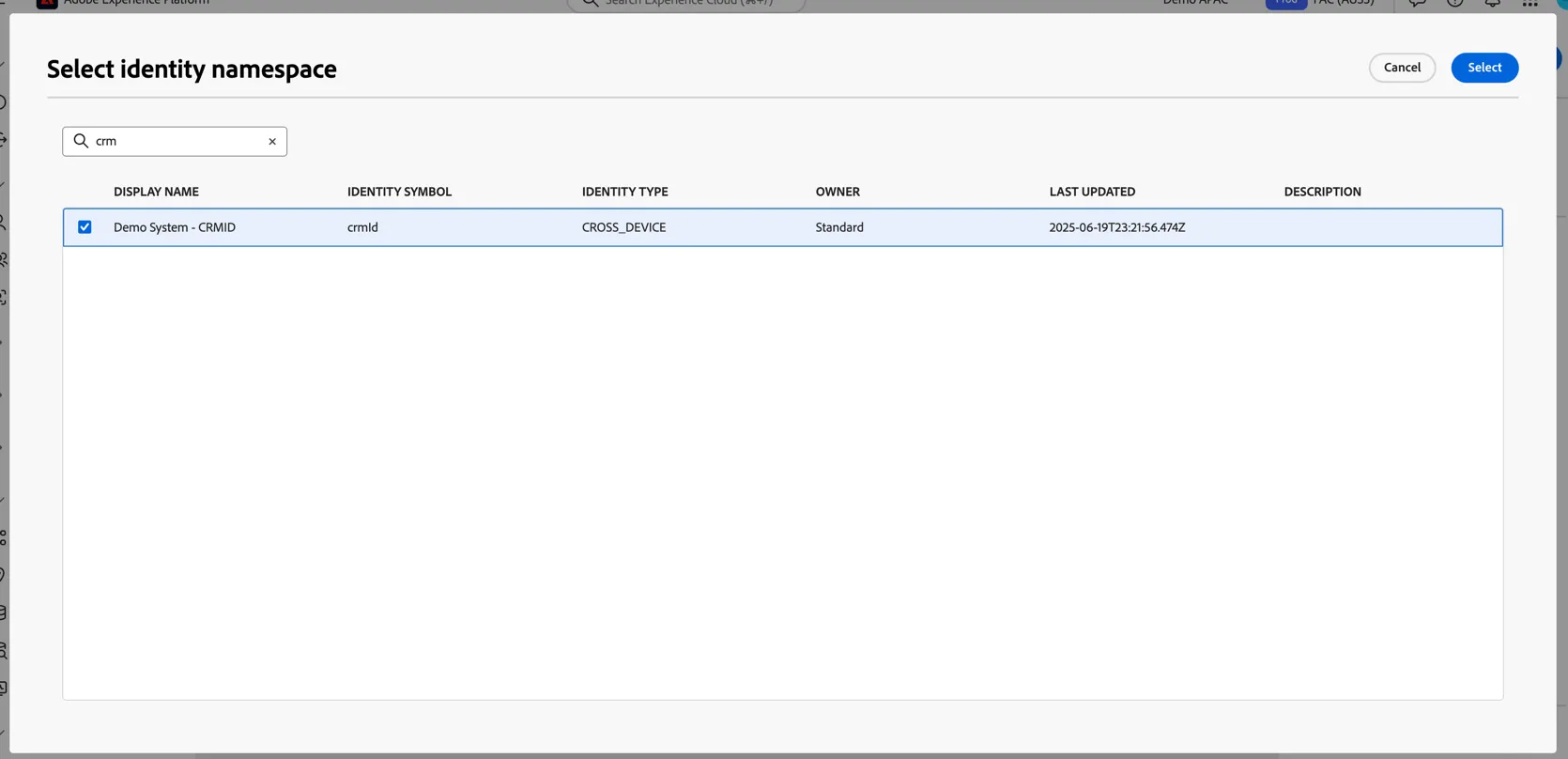Viewport: 1568px width, 759px height.
Task: Clear the crm search text
Action: (272, 142)
